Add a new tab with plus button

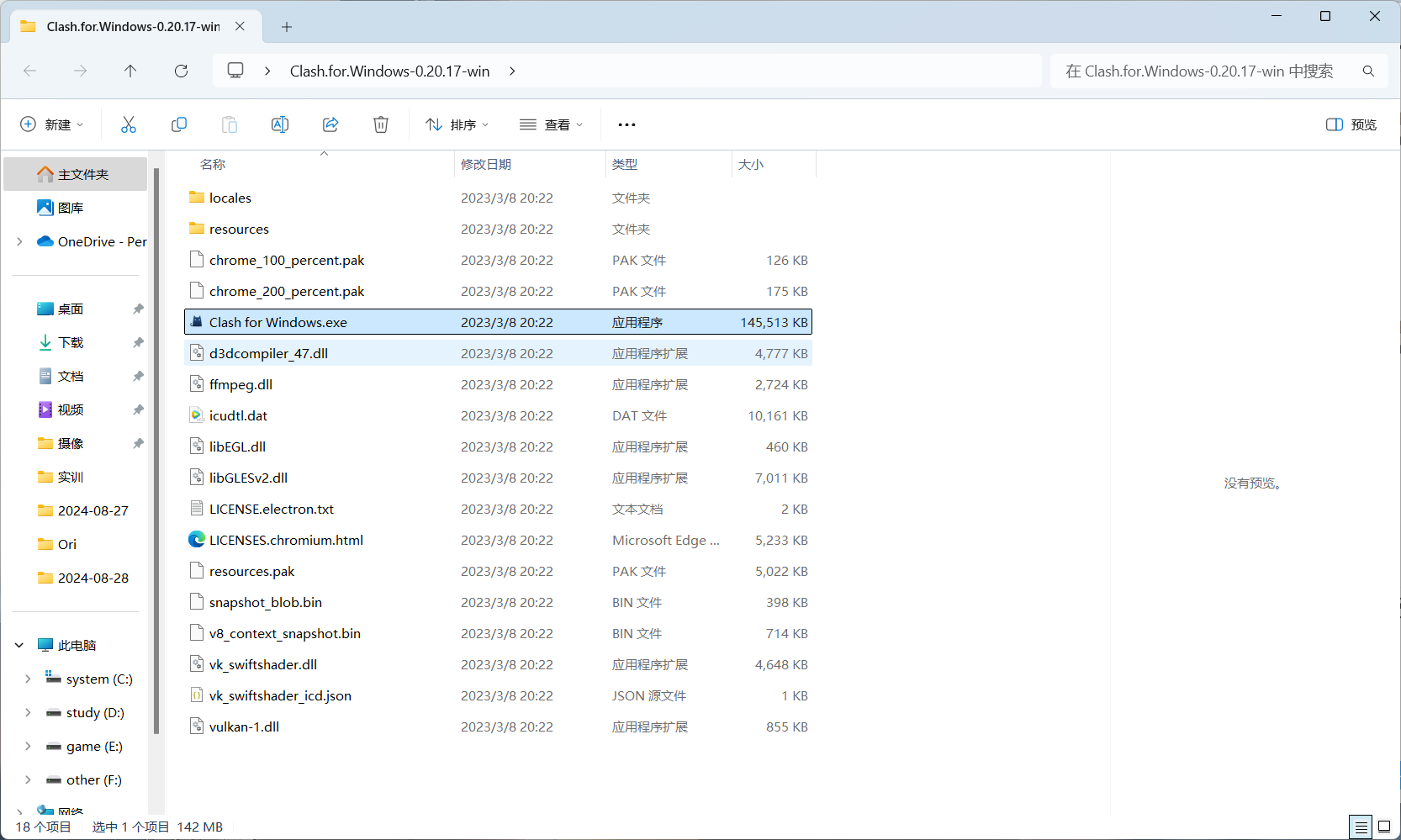(287, 27)
